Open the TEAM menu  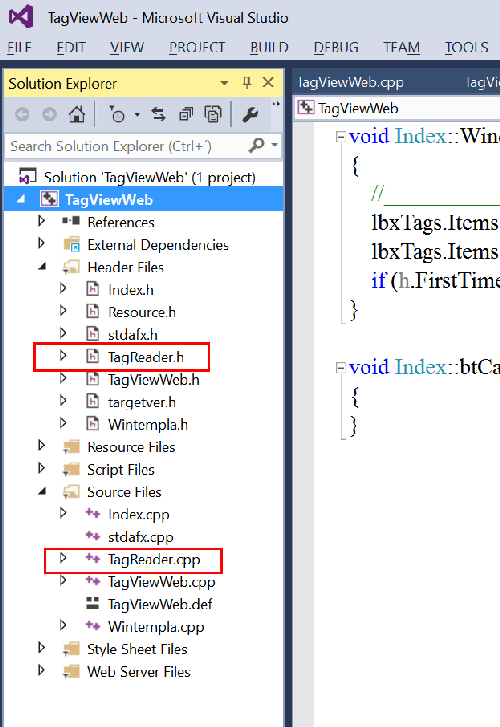[401, 47]
